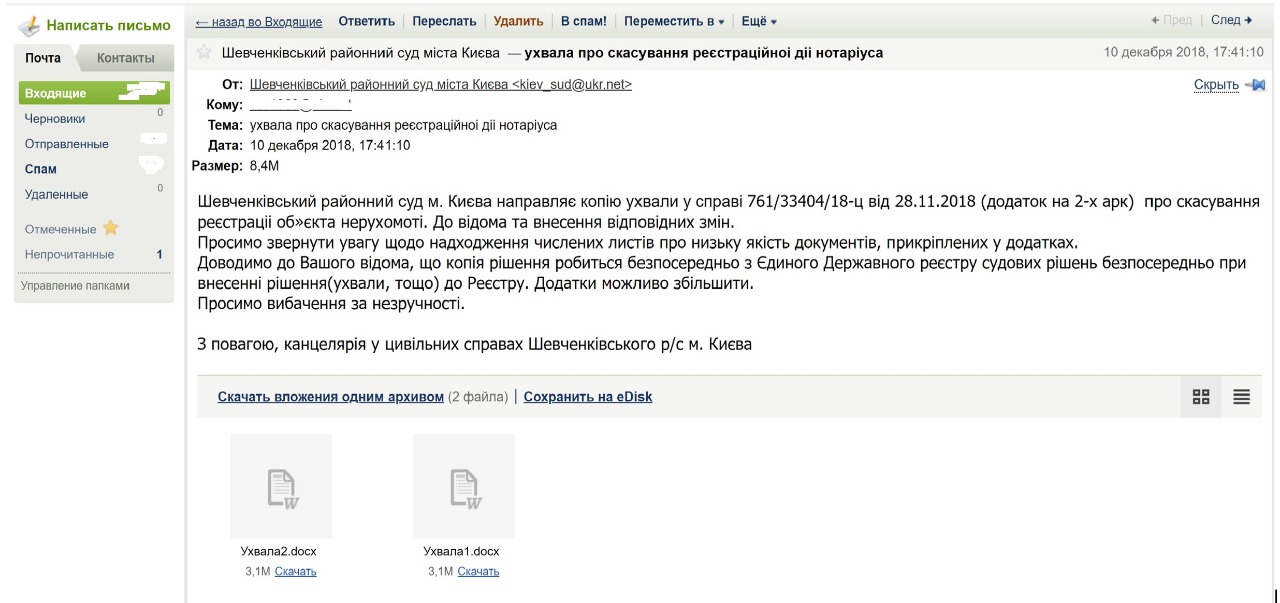The height and width of the screenshot is (603, 1280).
Task: Download all attachments as one archive
Action: [330, 397]
